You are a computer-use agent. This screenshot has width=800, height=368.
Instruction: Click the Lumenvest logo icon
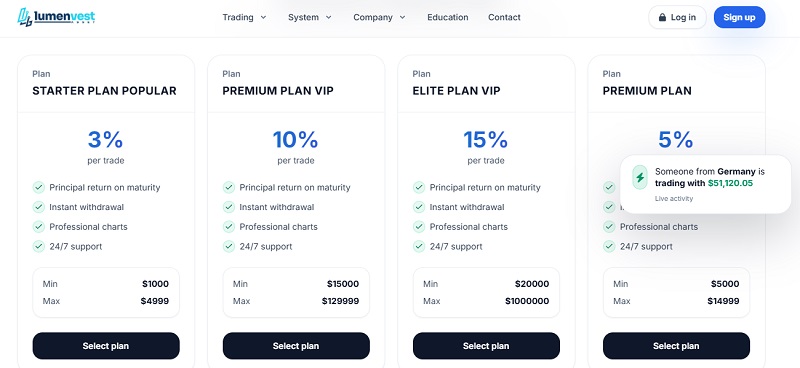click(24, 17)
